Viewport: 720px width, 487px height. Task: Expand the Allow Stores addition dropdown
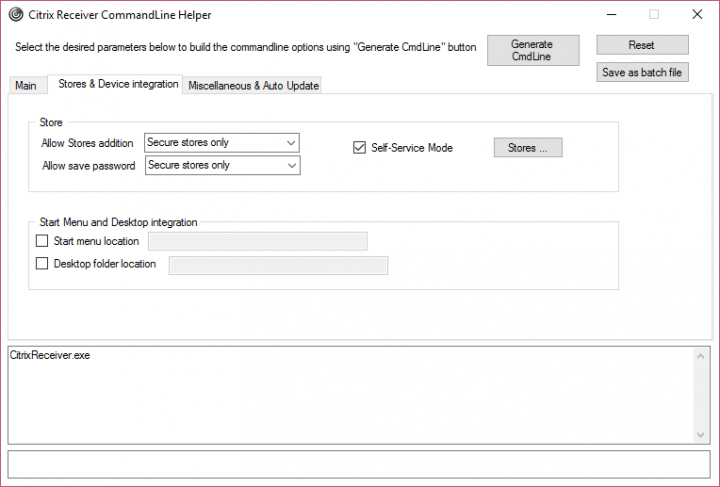click(291, 143)
